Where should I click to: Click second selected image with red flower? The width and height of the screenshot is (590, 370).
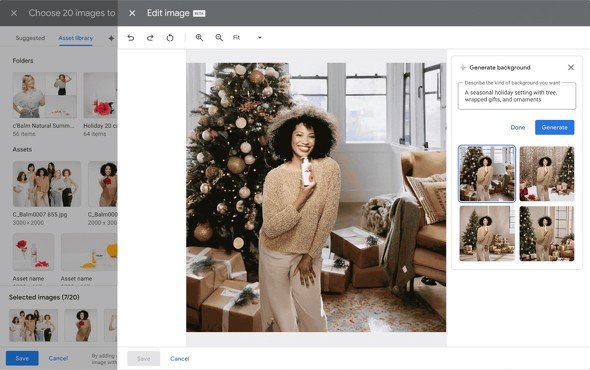click(x=81, y=326)
